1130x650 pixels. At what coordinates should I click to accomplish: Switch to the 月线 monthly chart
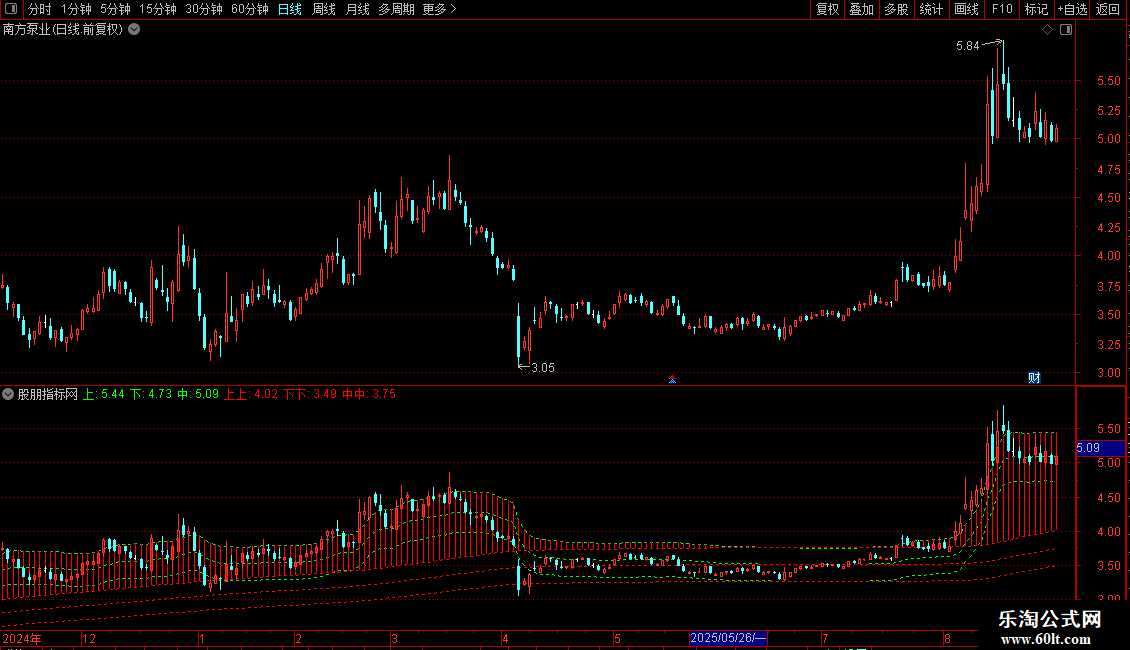tap(357, 9)
